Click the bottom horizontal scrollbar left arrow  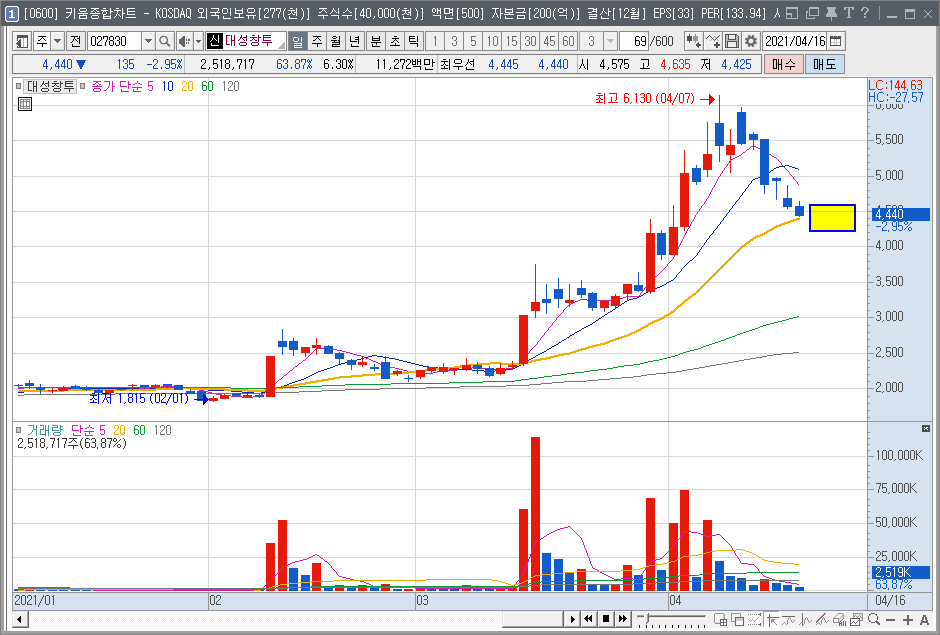point(20,619)
